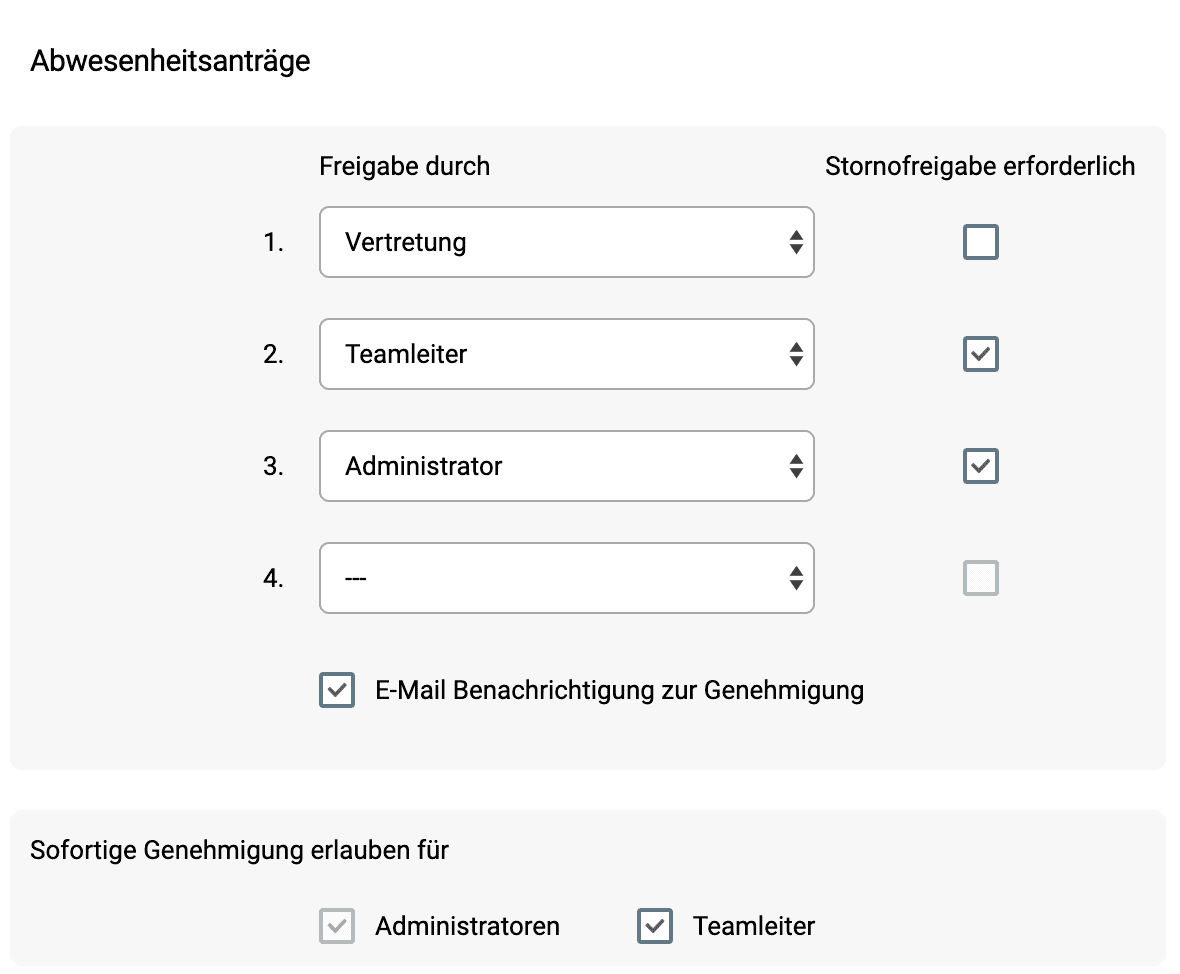Screen dimensions: 1180x974
Task: Open the second approver dropdown showing Teamleiter
Action: pos(566,354)
